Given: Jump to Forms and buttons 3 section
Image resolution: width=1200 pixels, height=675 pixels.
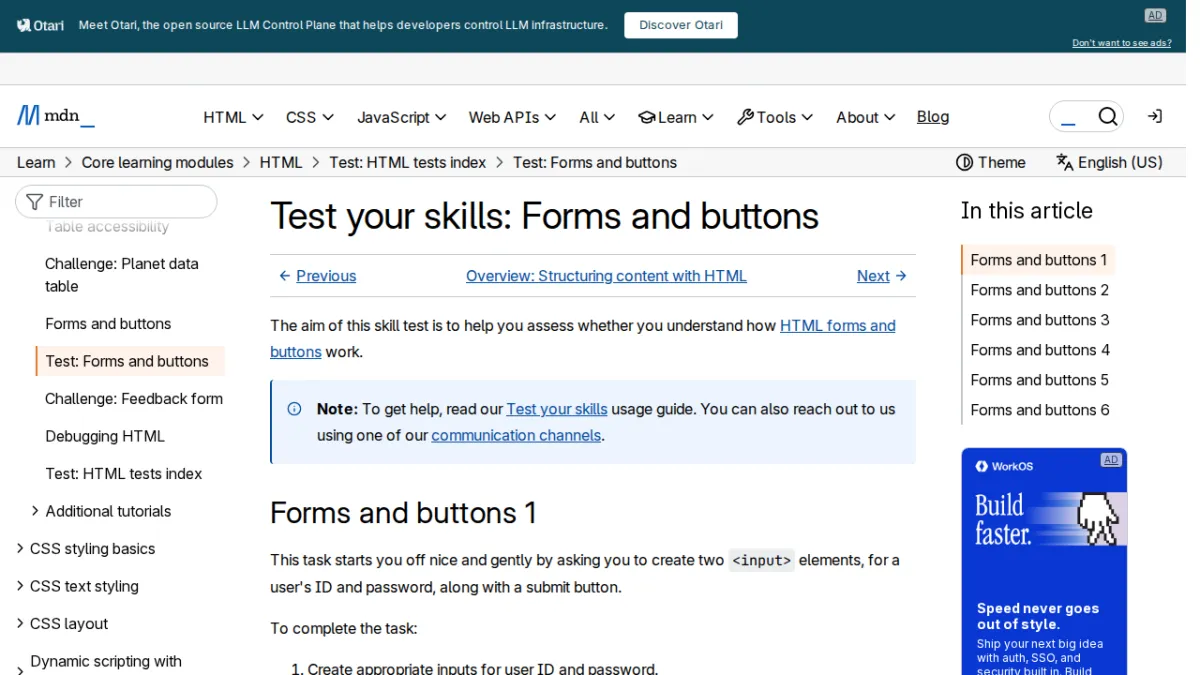Looking at the screenshot, I should tap(1040, 320).
